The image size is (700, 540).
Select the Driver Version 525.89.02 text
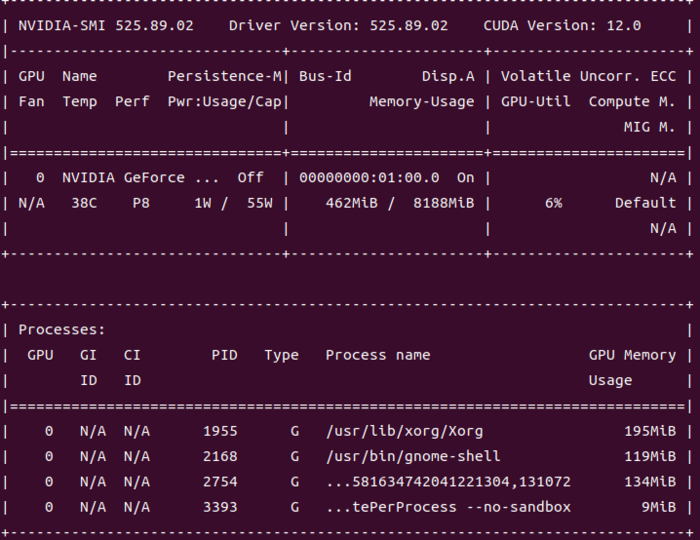[338, 25]
